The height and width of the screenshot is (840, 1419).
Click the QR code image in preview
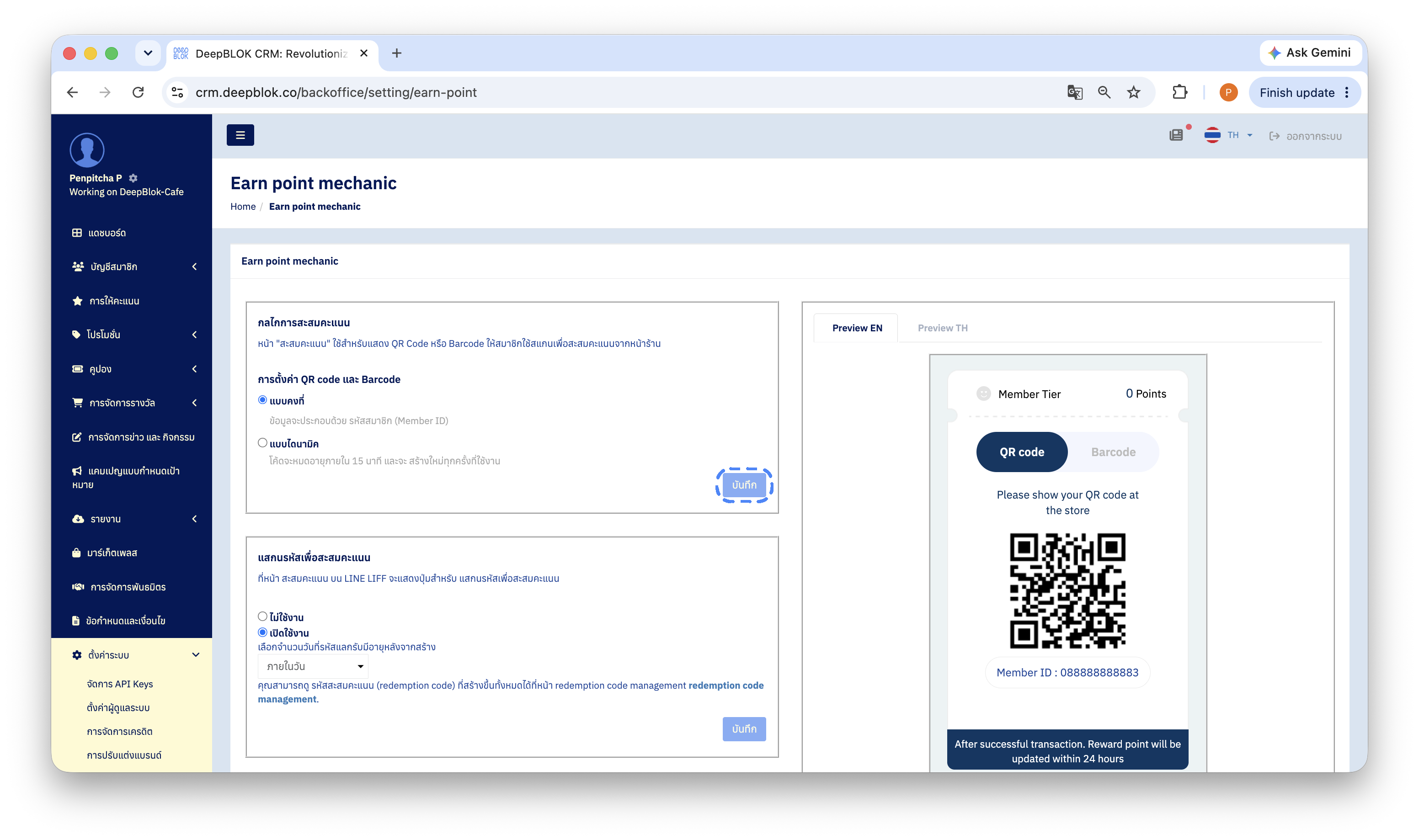coord(1067,590)
